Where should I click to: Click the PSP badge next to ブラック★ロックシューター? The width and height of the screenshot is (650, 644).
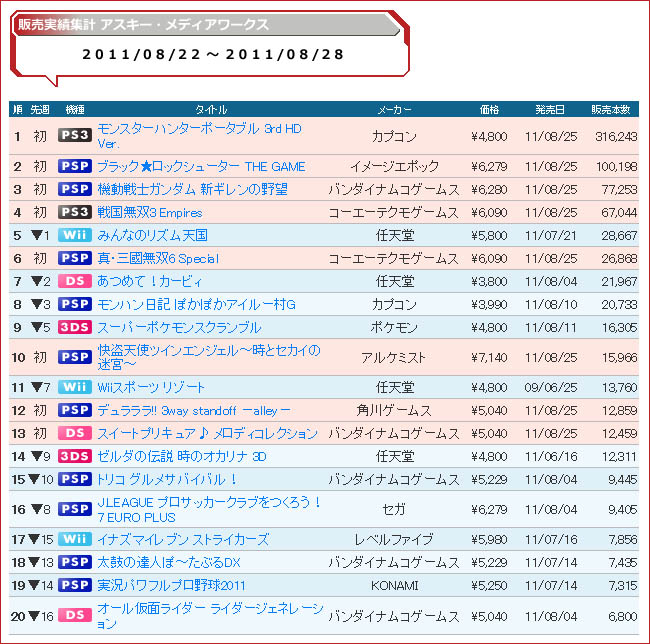coord(75,166)
